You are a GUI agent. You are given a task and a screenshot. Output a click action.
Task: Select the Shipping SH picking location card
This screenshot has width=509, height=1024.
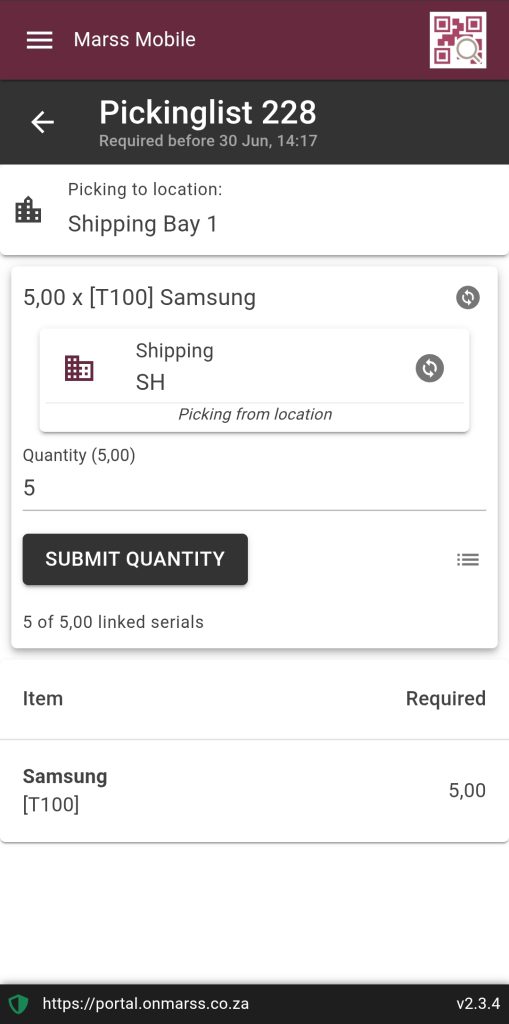coord(254,379)
